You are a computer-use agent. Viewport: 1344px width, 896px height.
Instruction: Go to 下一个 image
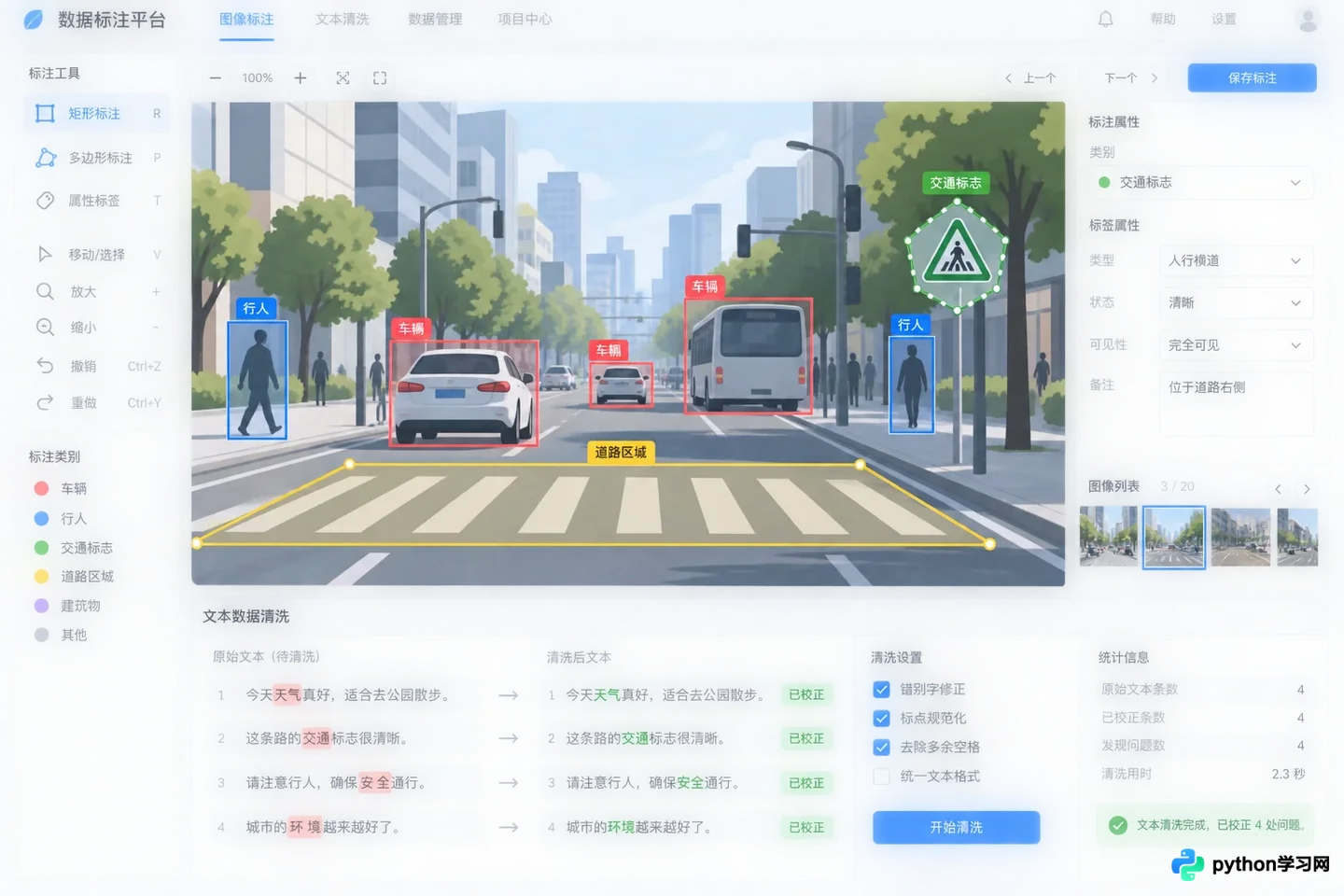coord(1130,78)
